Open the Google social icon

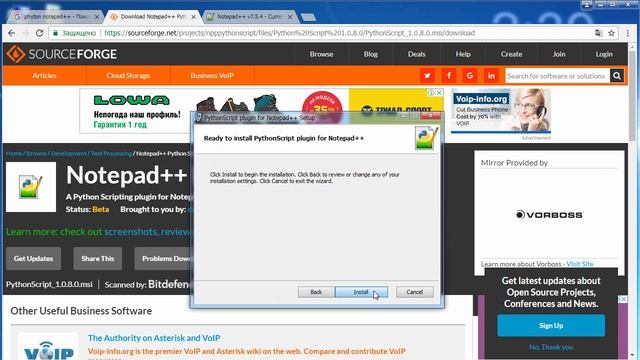pos(470,76)
